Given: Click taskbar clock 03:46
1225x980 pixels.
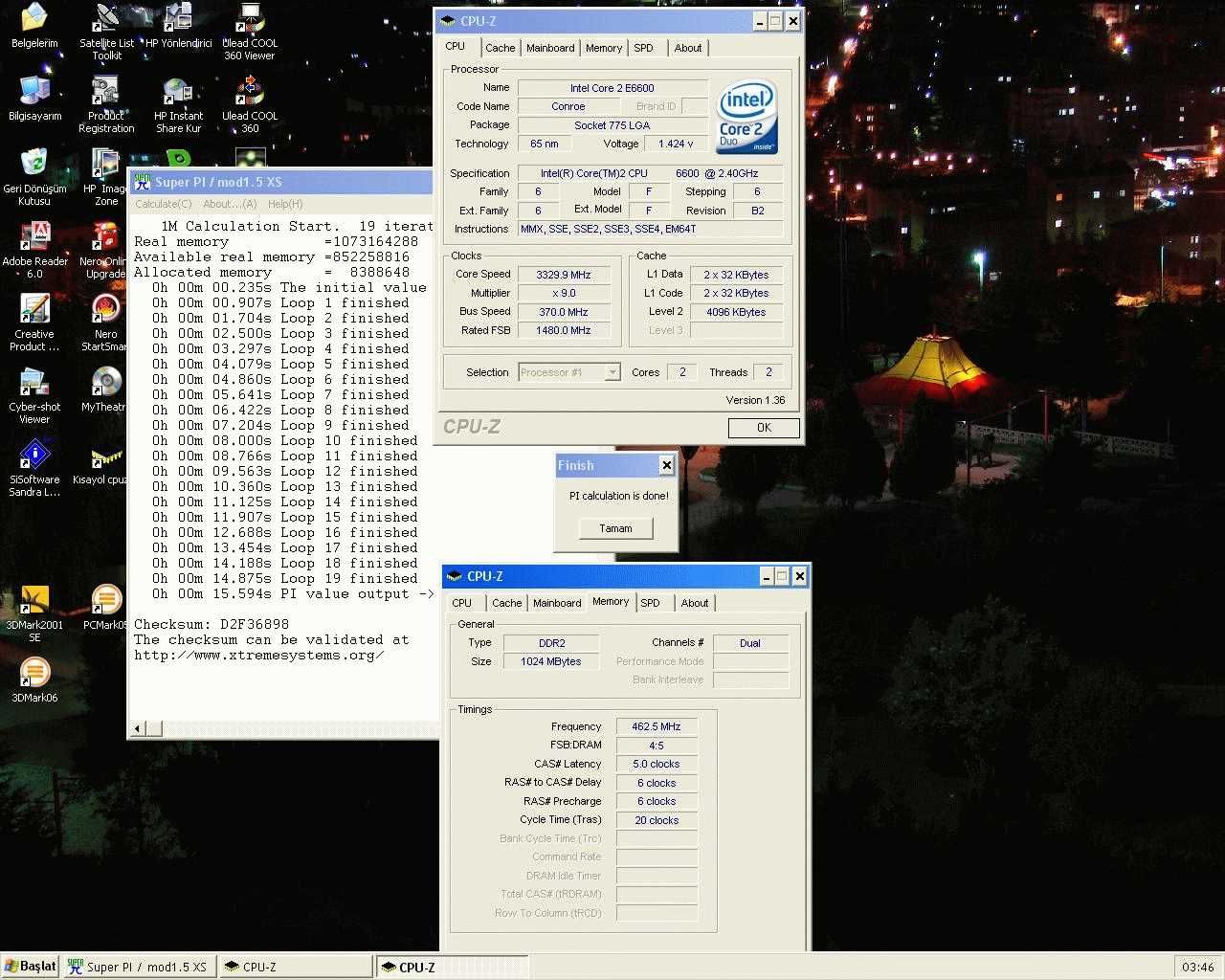Looking at the screenshot, I should click(x=1197, y=967).
